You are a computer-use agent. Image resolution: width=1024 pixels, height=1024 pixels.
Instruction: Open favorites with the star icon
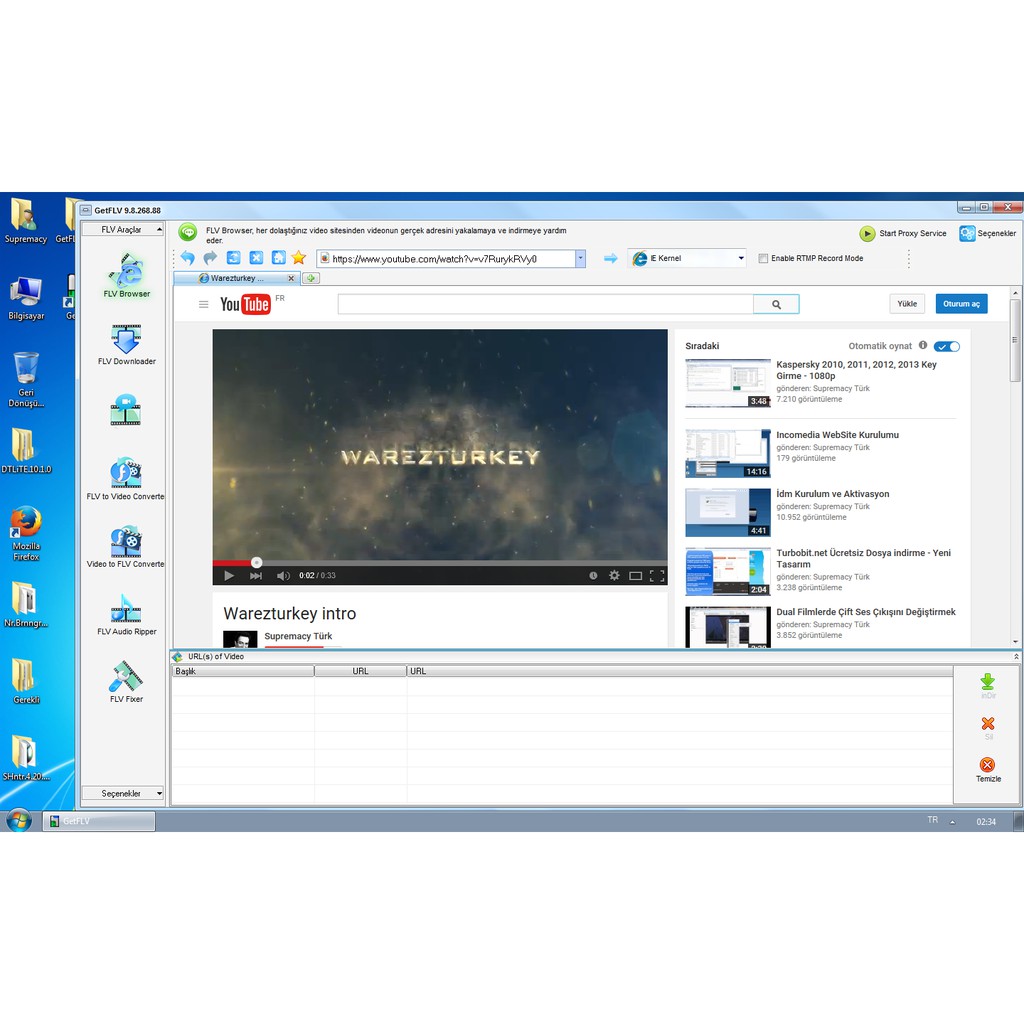click(298, 258)
